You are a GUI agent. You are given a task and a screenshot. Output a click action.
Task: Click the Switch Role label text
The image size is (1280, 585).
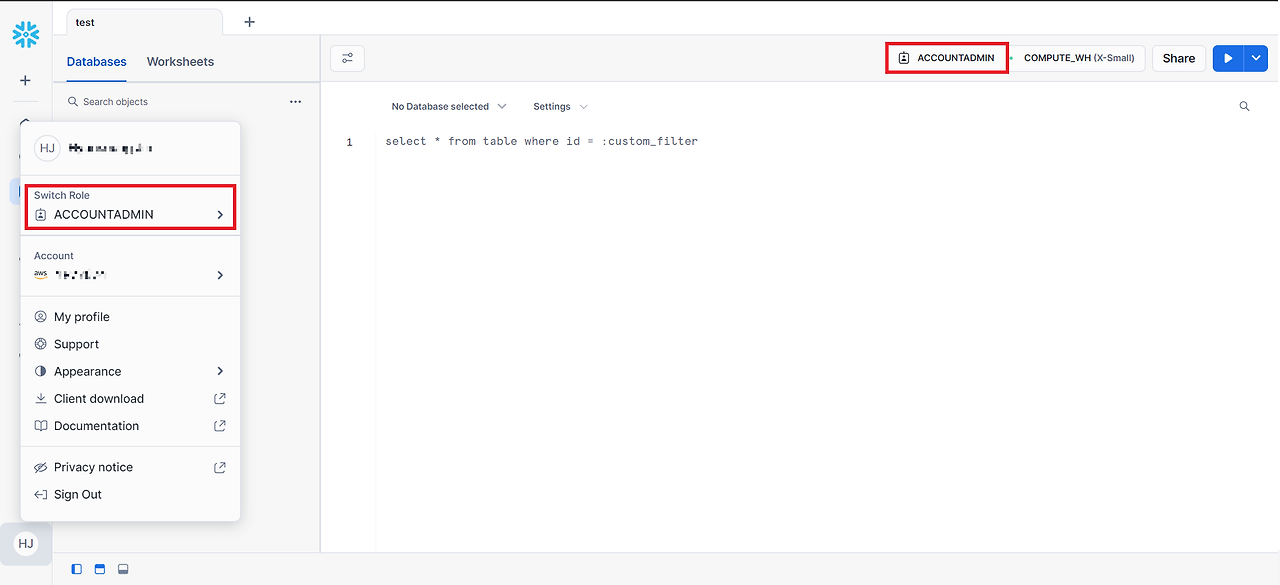62,195
